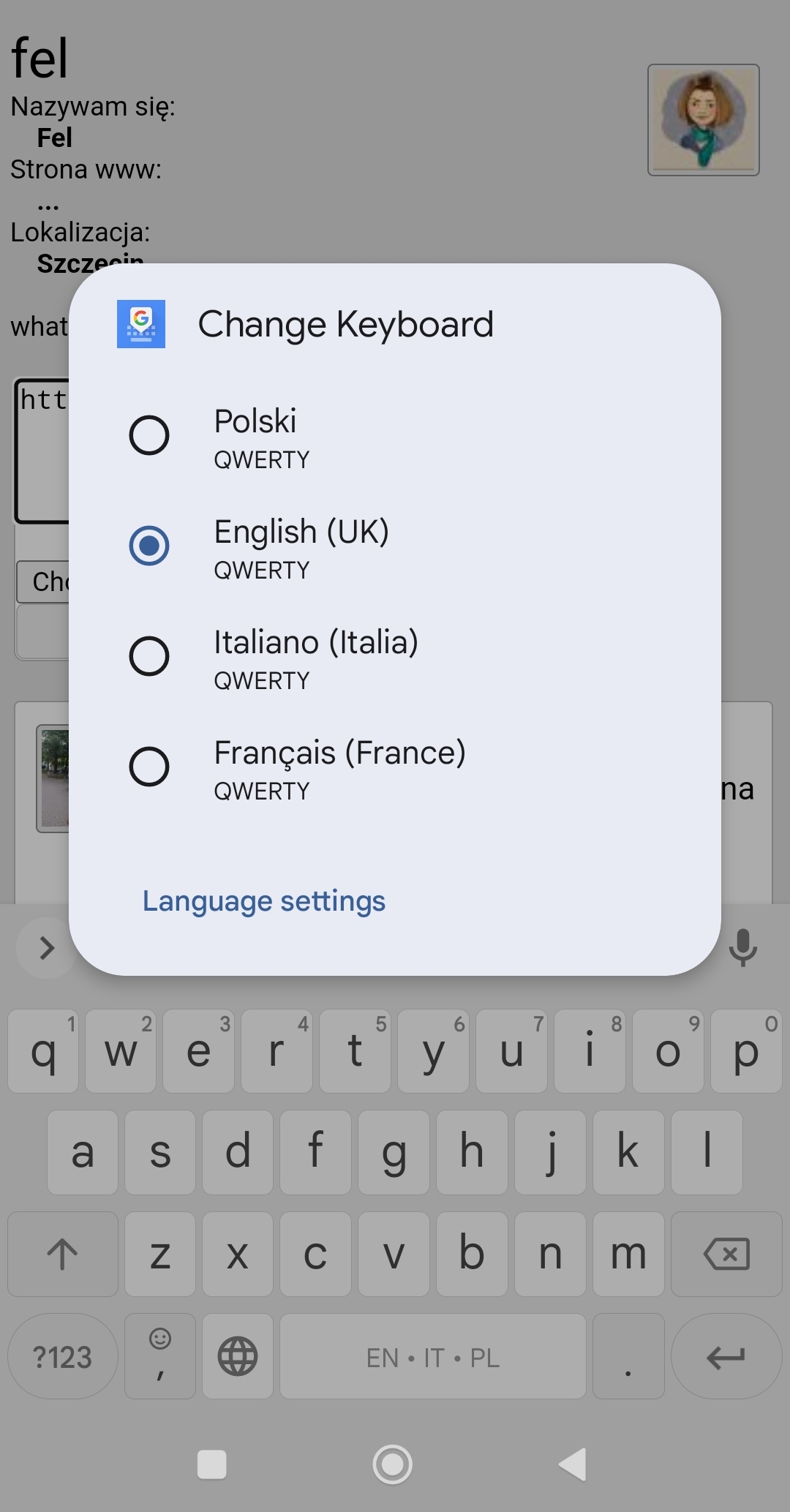Tap the backspace delete key
The image size is (790, 1512).
pos(726,1255)
